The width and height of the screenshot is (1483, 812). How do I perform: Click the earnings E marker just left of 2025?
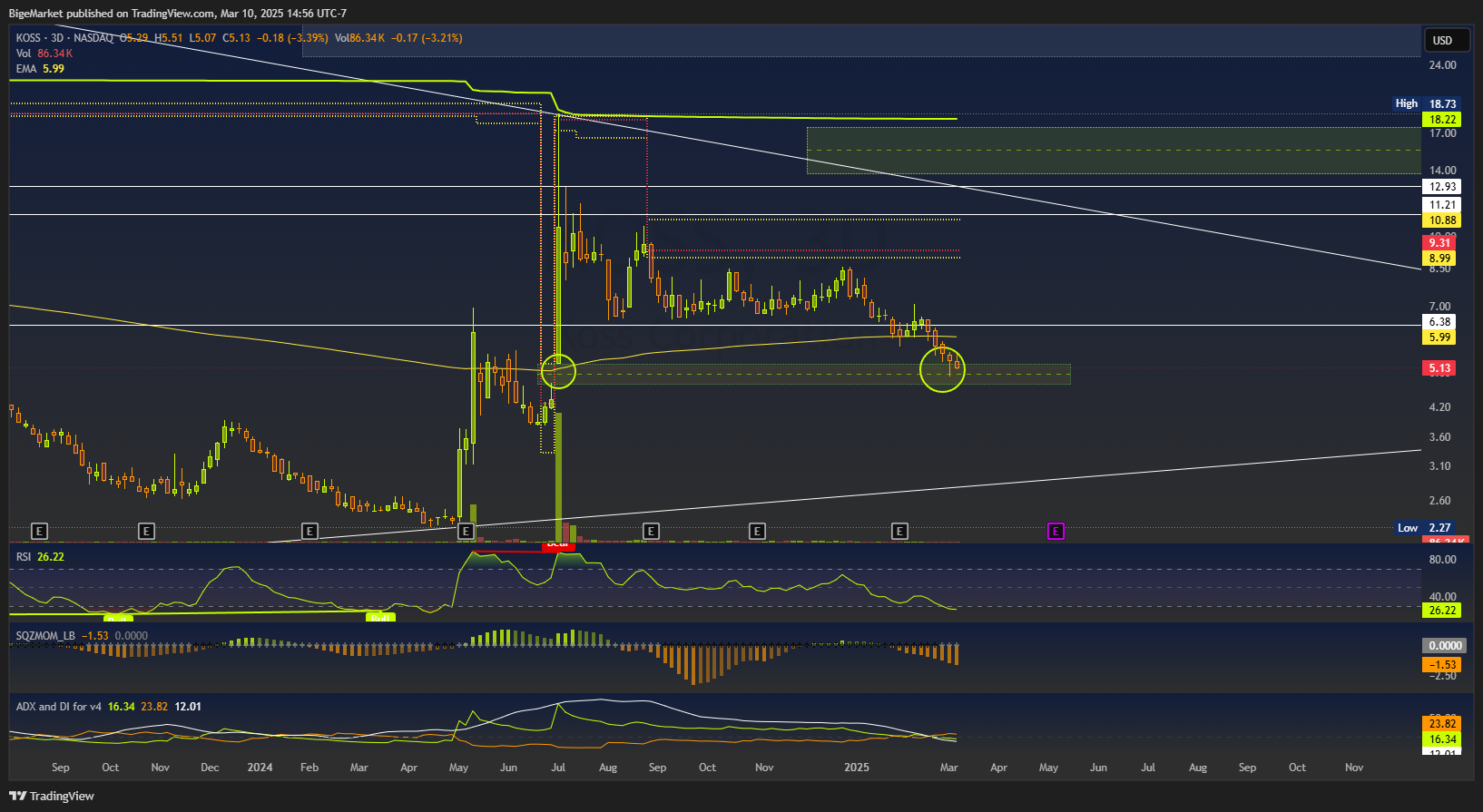click(899, 531)
